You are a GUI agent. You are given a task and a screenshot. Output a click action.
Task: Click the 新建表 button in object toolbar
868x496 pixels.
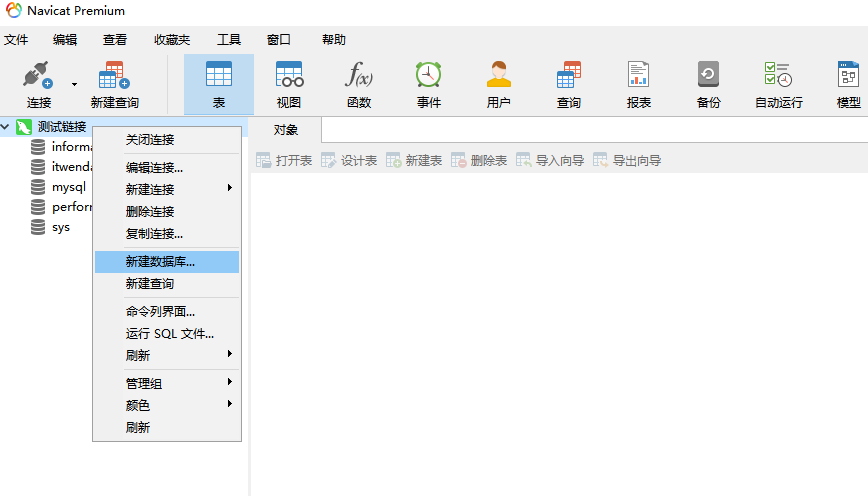414,160
